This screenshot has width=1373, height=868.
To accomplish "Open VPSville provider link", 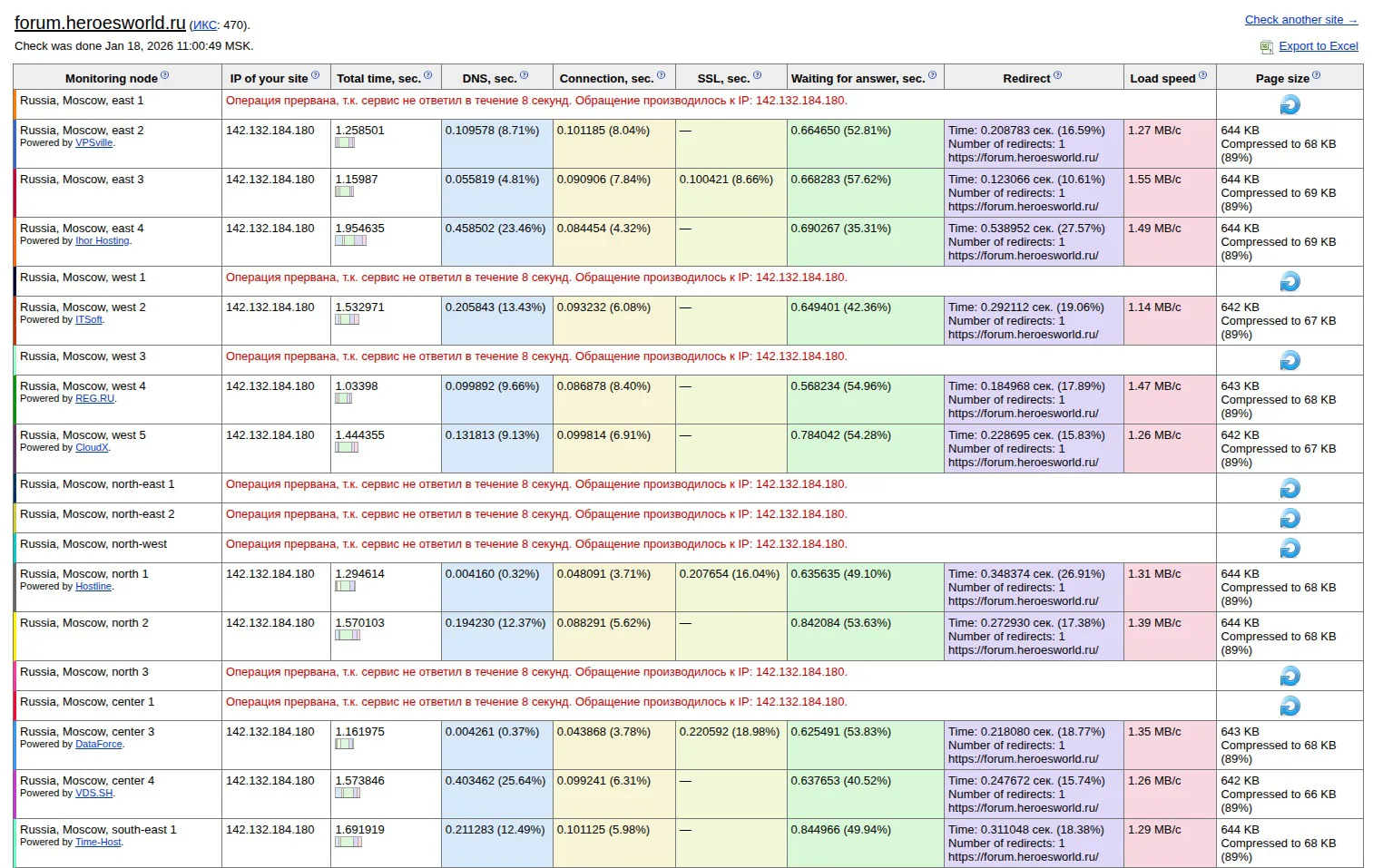I will (x=94, y=143).
